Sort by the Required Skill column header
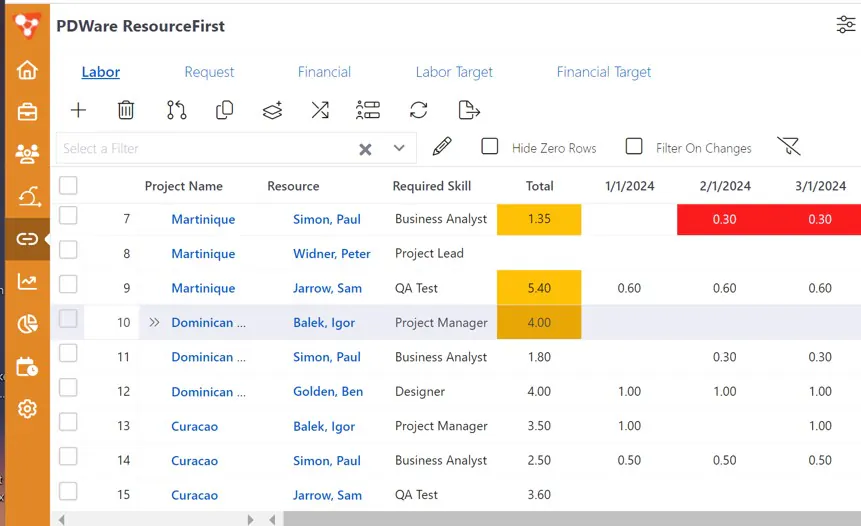The height and width of the screenshot is (526, 861). click(x=432, y=186)
